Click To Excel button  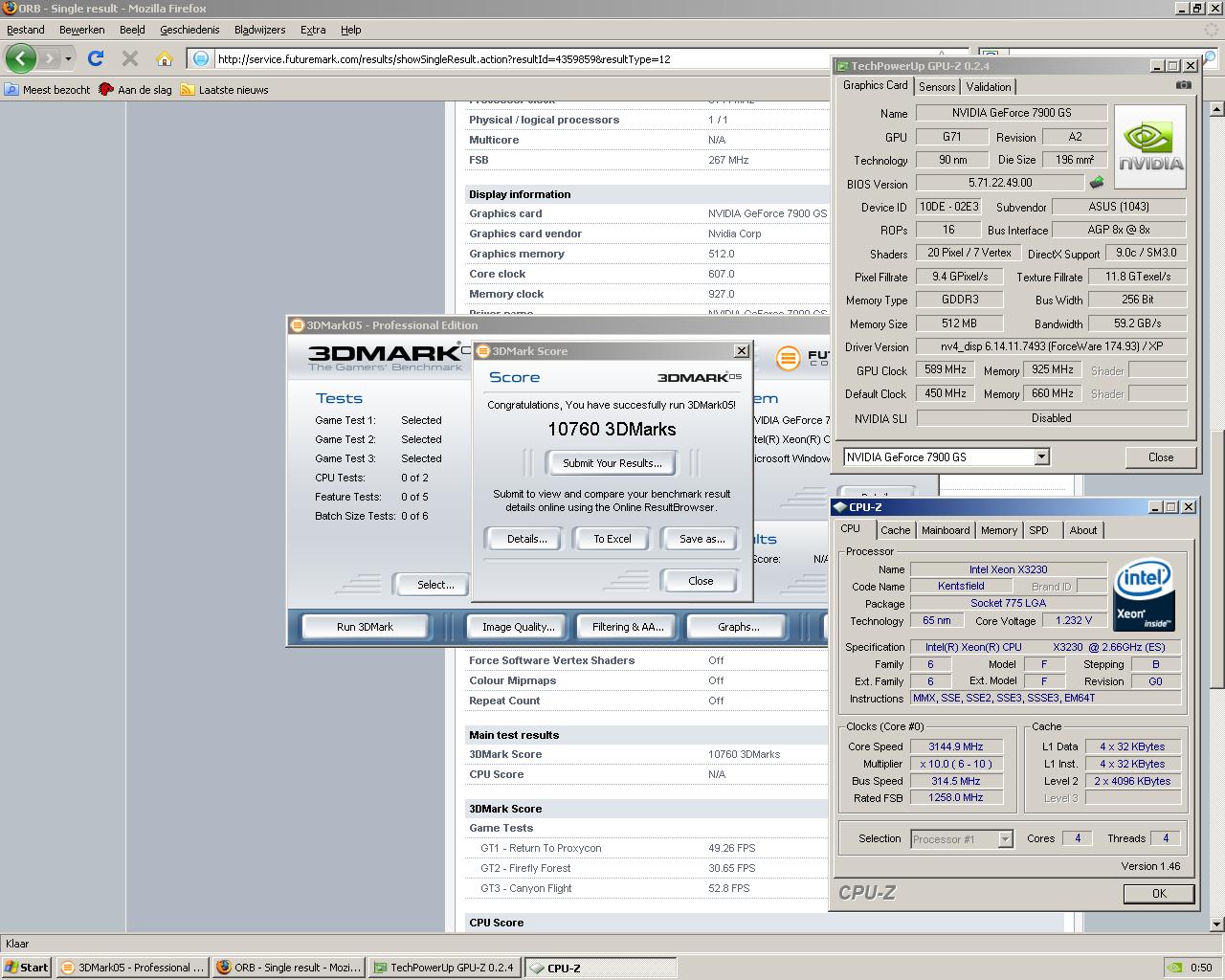pos(612,539)
